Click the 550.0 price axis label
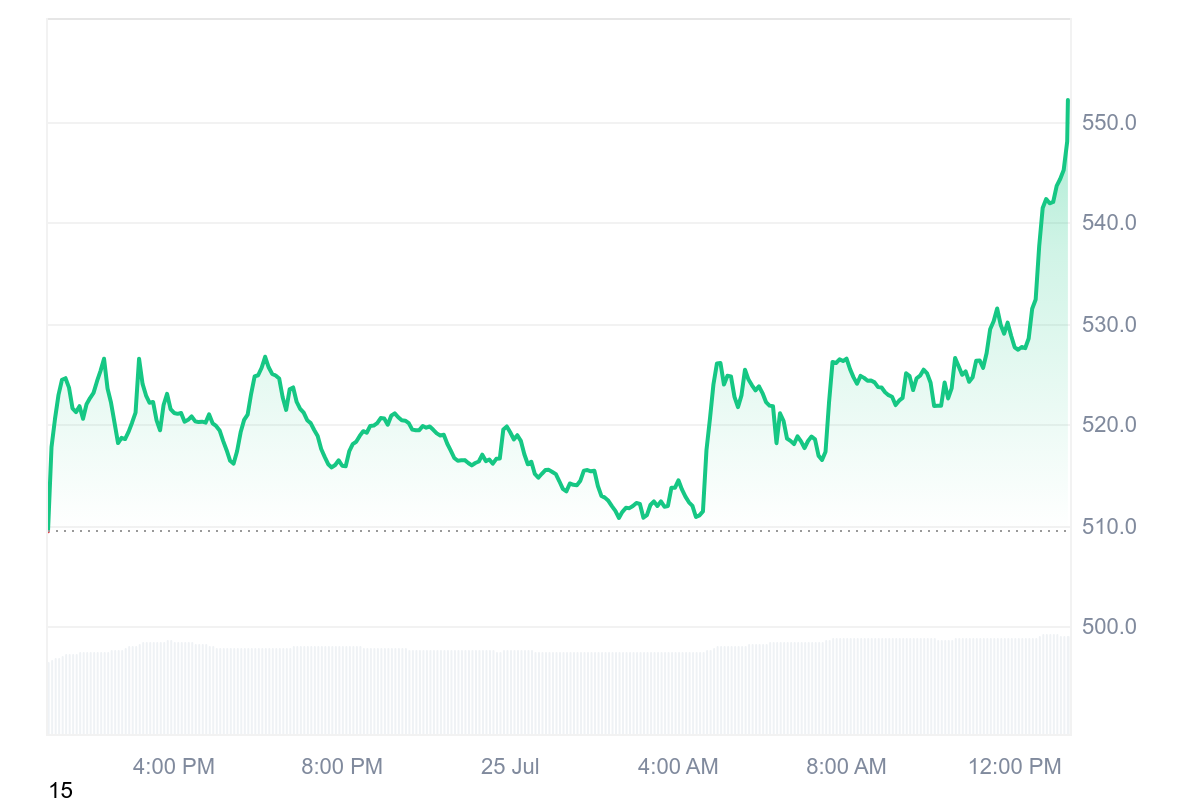1200x800 pixels. pos(1109,123)
